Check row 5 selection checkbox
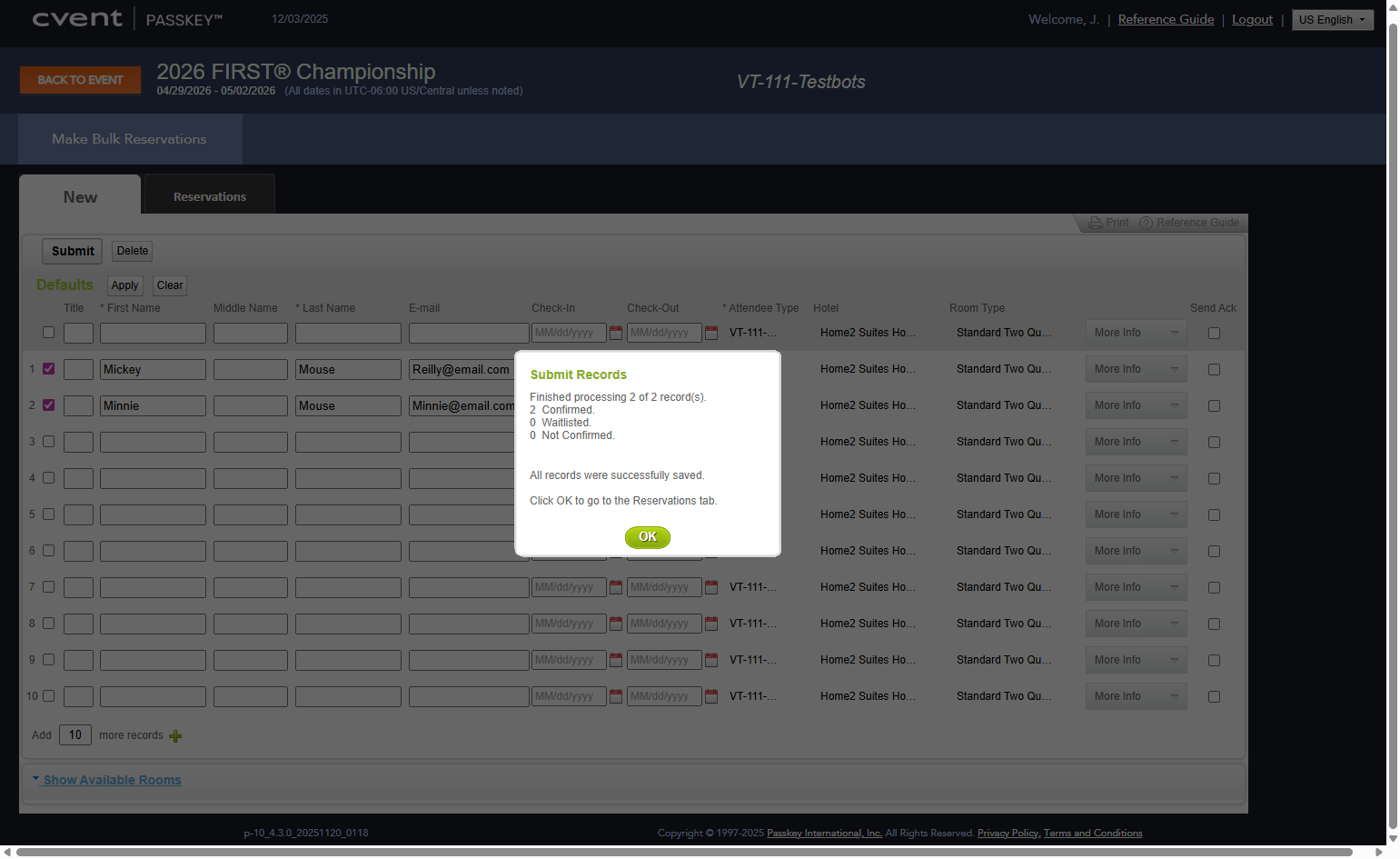The width and height of the screenshot is (1400, 859). pyautogui.click(x=49, y=514)
